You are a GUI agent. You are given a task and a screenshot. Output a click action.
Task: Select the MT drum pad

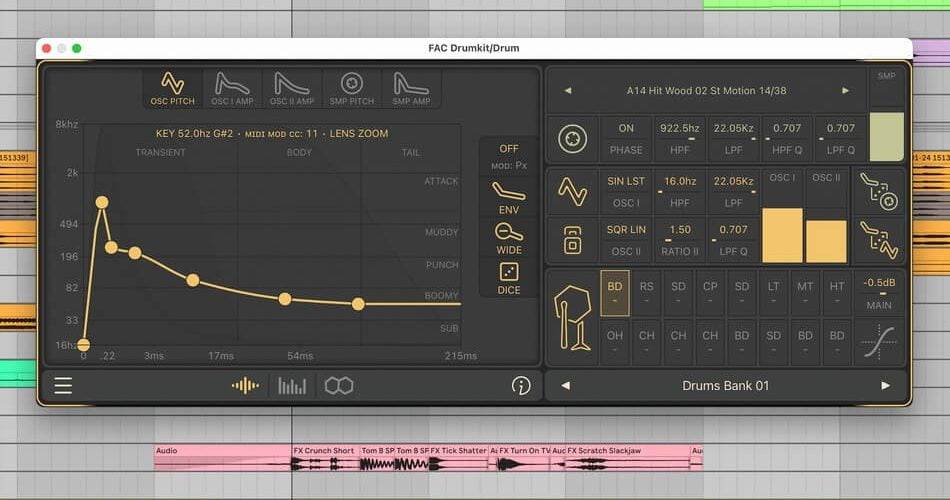pyautogui.click(x=805, y=293)
